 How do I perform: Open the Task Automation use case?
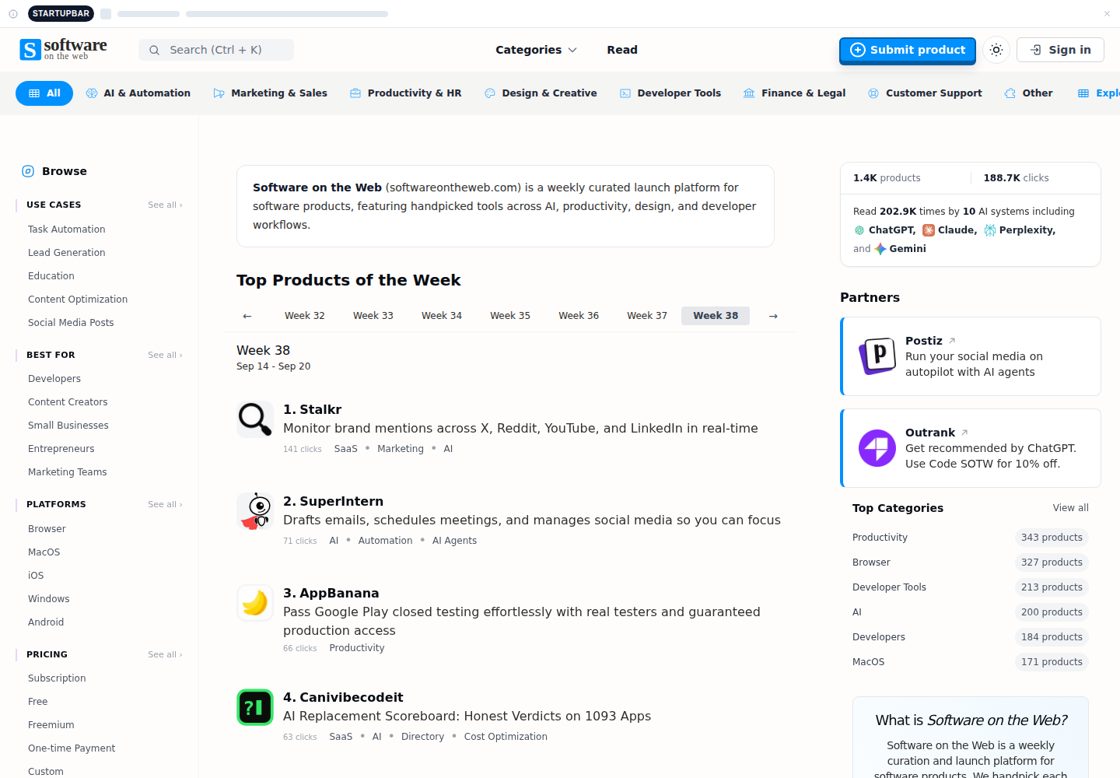click(x=66, y=229)
